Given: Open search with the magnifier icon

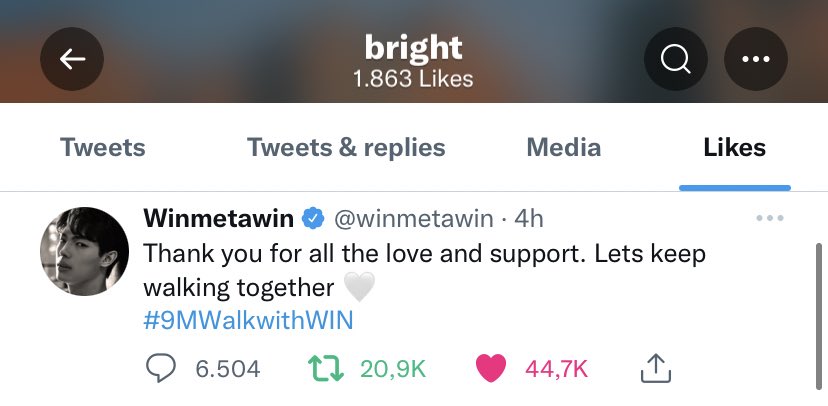Looking at the screenshot, I should click(x=675, y=59).
